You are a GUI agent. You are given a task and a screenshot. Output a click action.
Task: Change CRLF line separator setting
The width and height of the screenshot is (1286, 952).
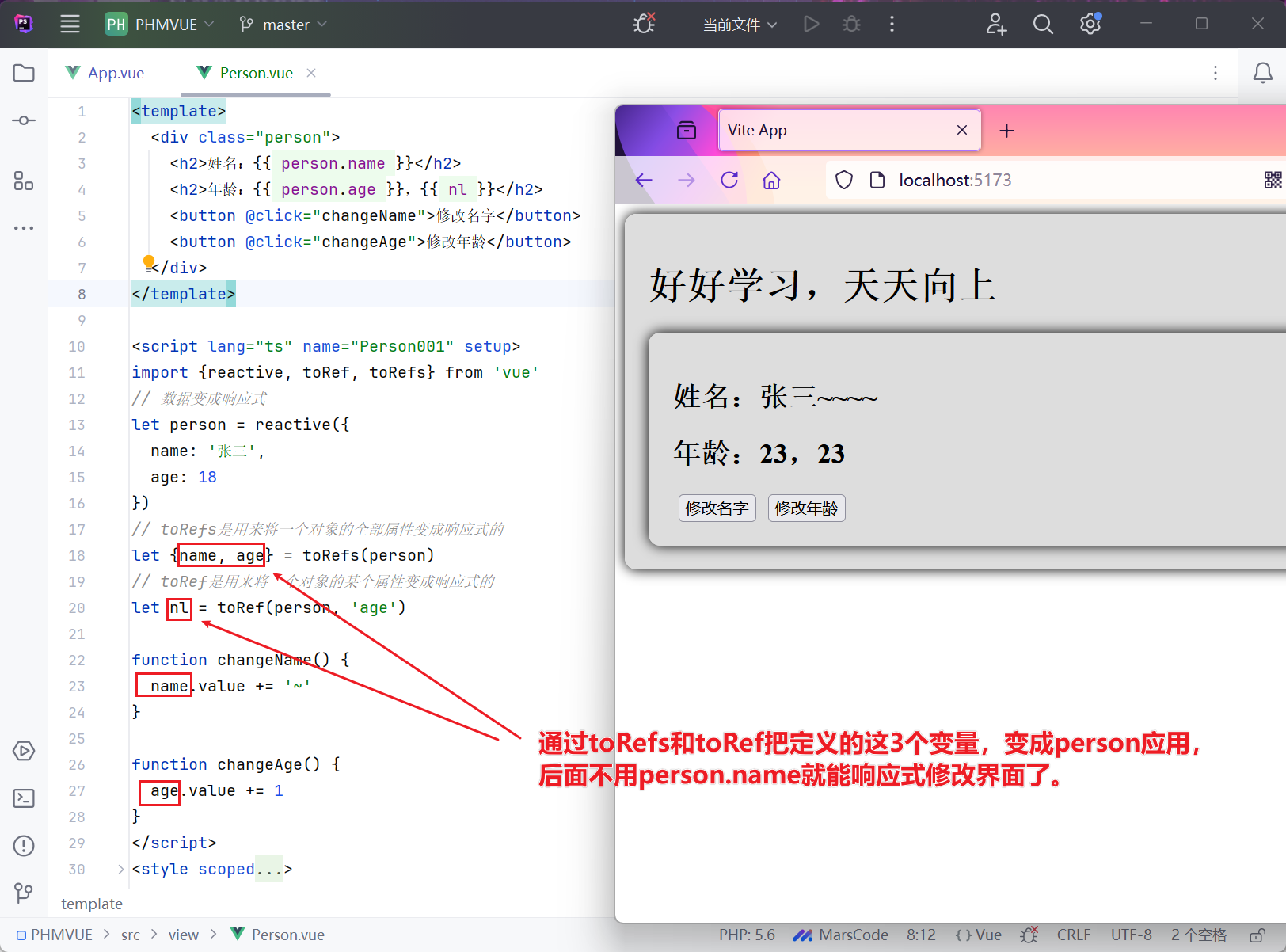pos(1074,935)
